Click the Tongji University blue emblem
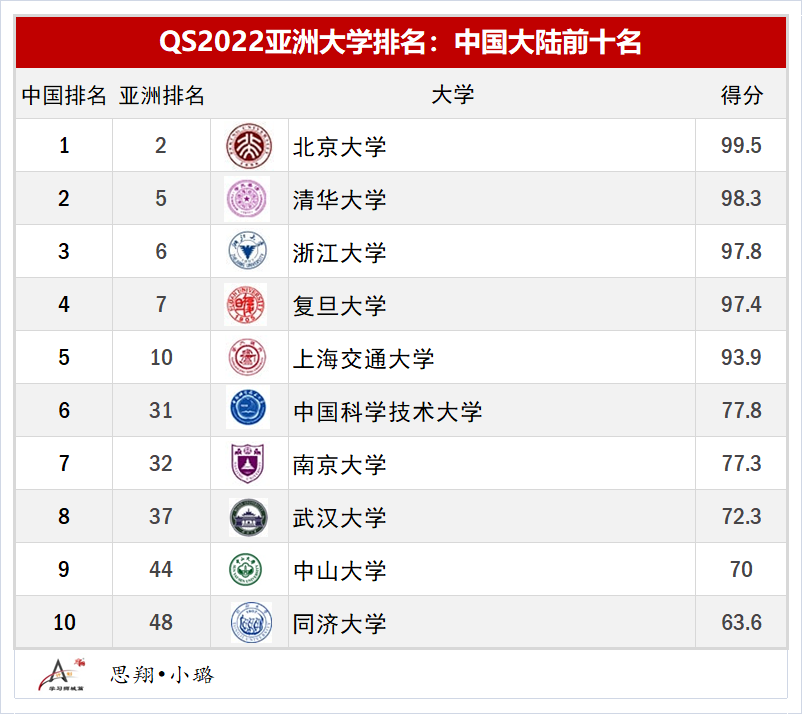802x714 pixels. point(251,622)
